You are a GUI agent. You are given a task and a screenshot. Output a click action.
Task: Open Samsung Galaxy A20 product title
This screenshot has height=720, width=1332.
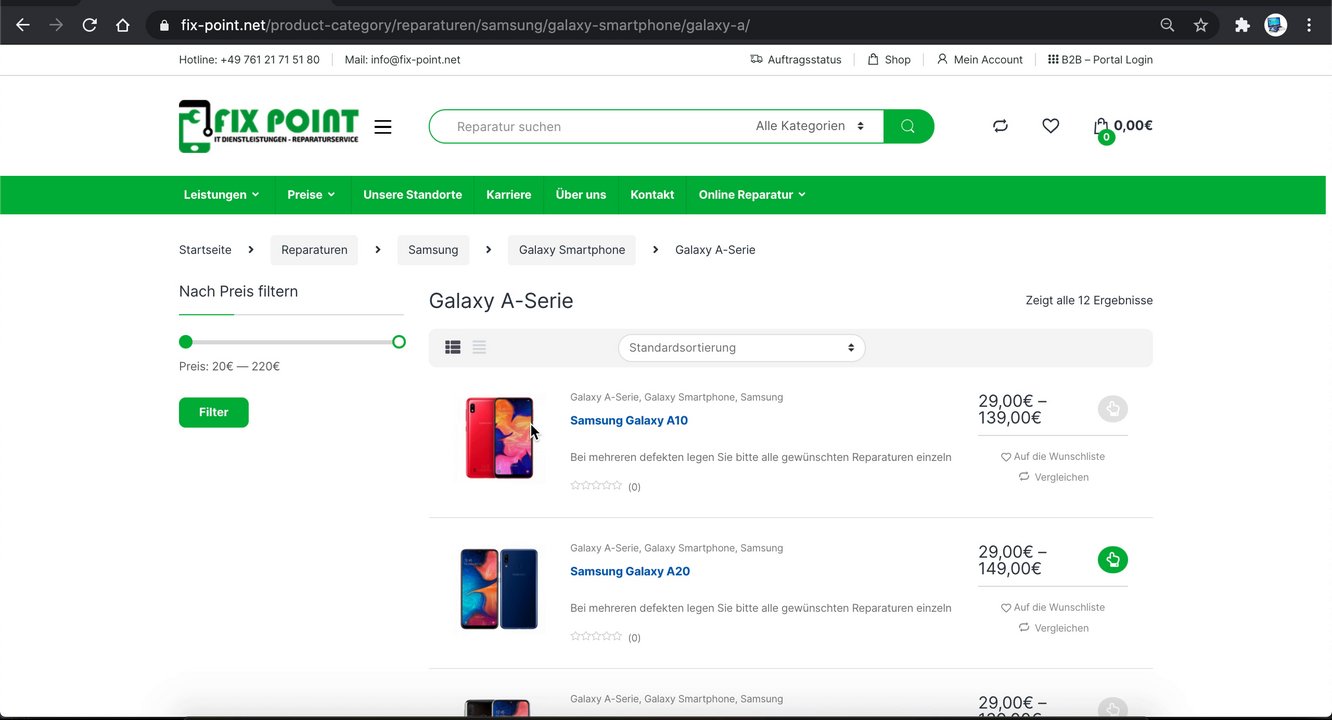pyautogui.click(x=630, y=572)
